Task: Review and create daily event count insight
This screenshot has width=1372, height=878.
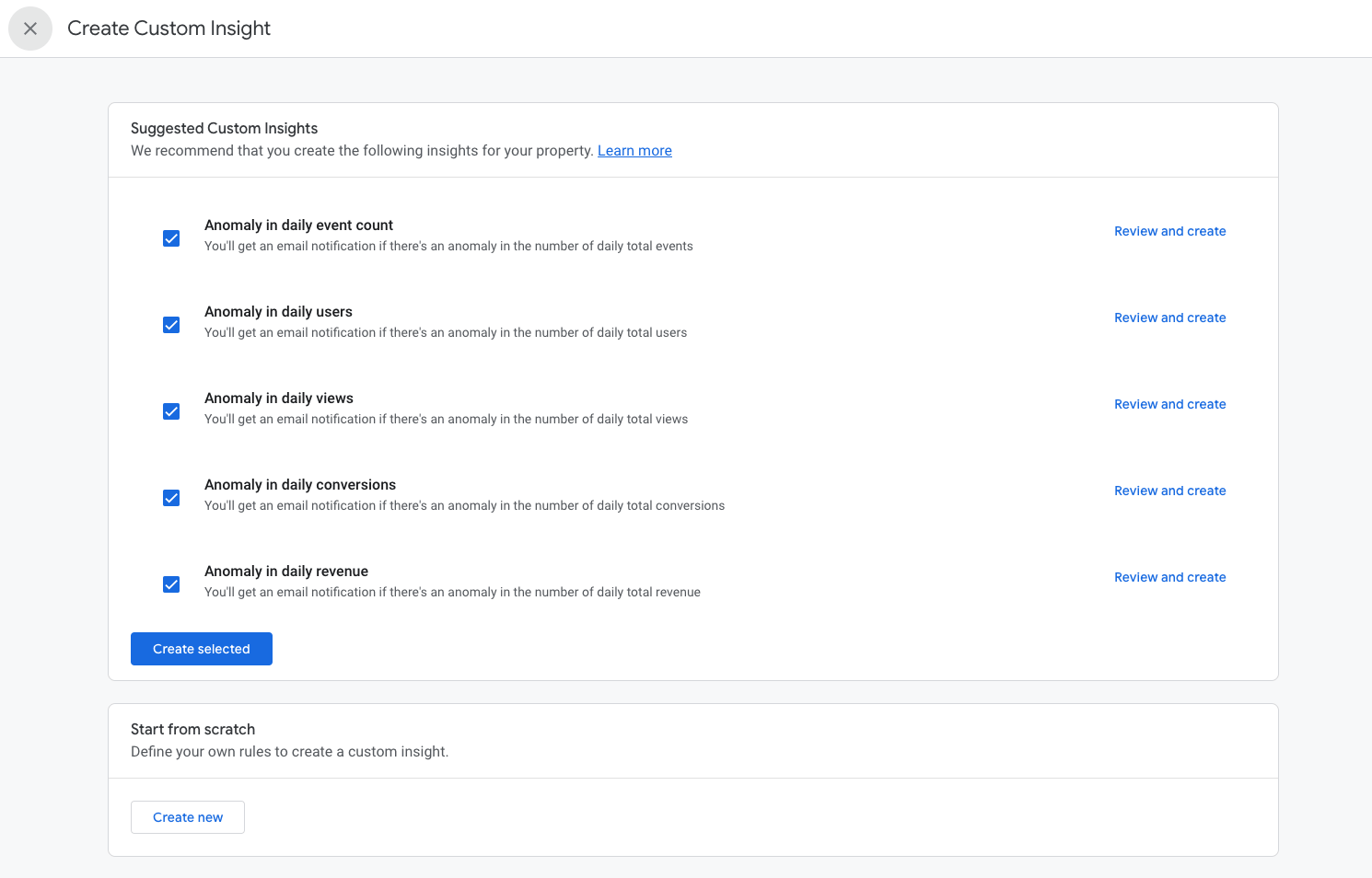Action: (x=1169, y=231)
